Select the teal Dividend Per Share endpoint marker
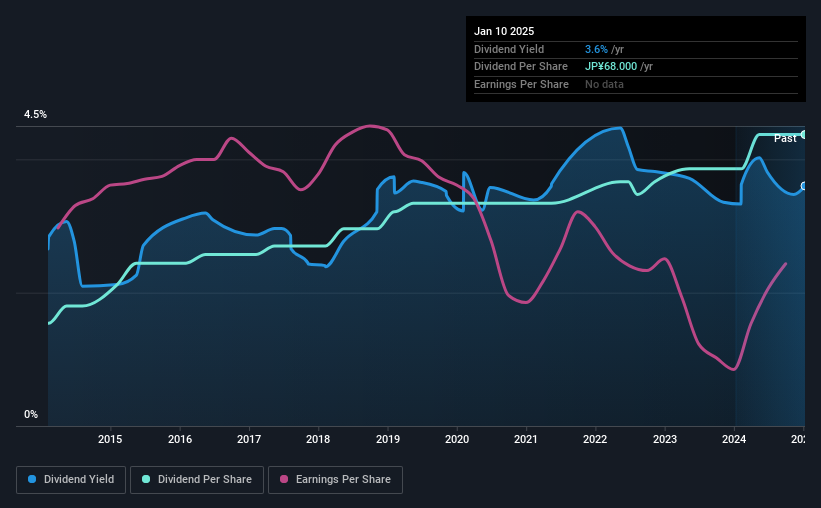The height and width of the screenshot is (508, 821). point(804,135)
